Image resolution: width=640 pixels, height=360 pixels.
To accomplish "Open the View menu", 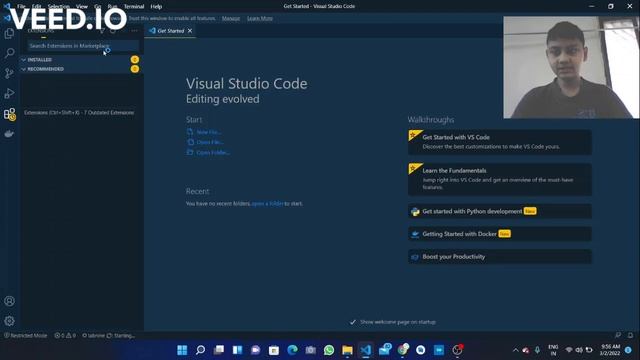I will 82,7.
